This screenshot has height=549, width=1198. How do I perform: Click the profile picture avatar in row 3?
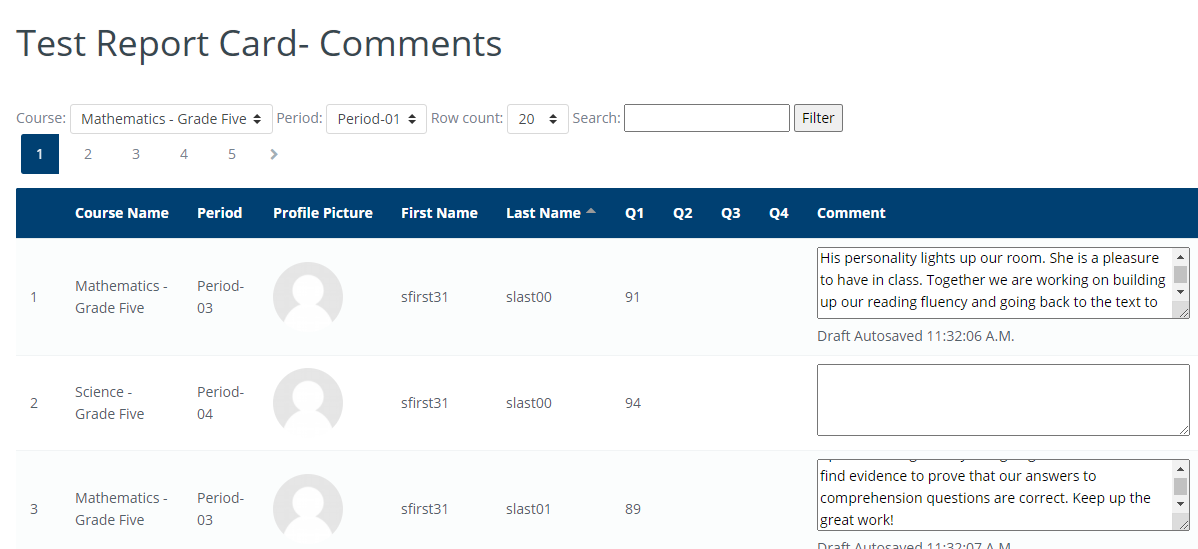click(308, 509)
